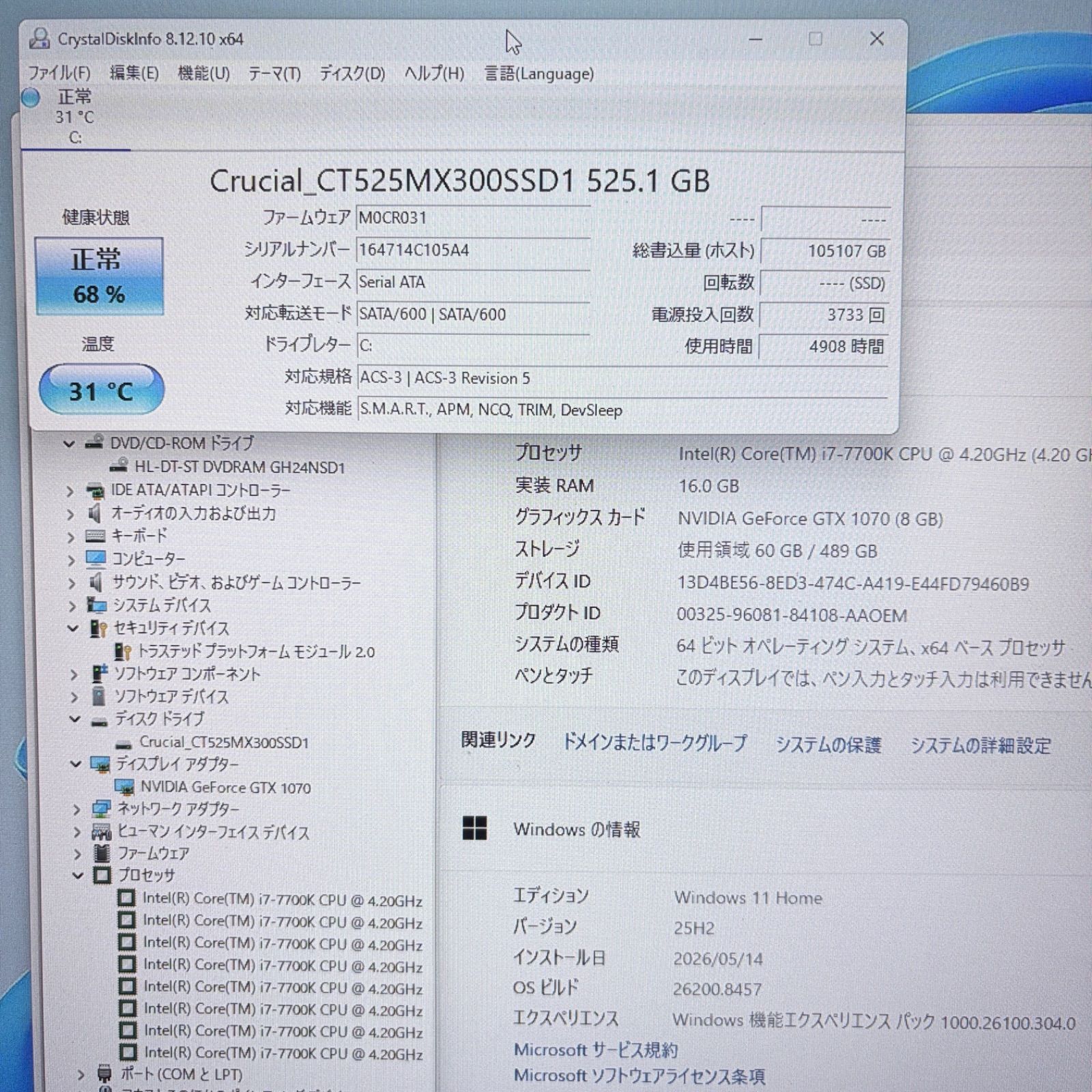Click the コンピューター monitor icon

[96, 559]
